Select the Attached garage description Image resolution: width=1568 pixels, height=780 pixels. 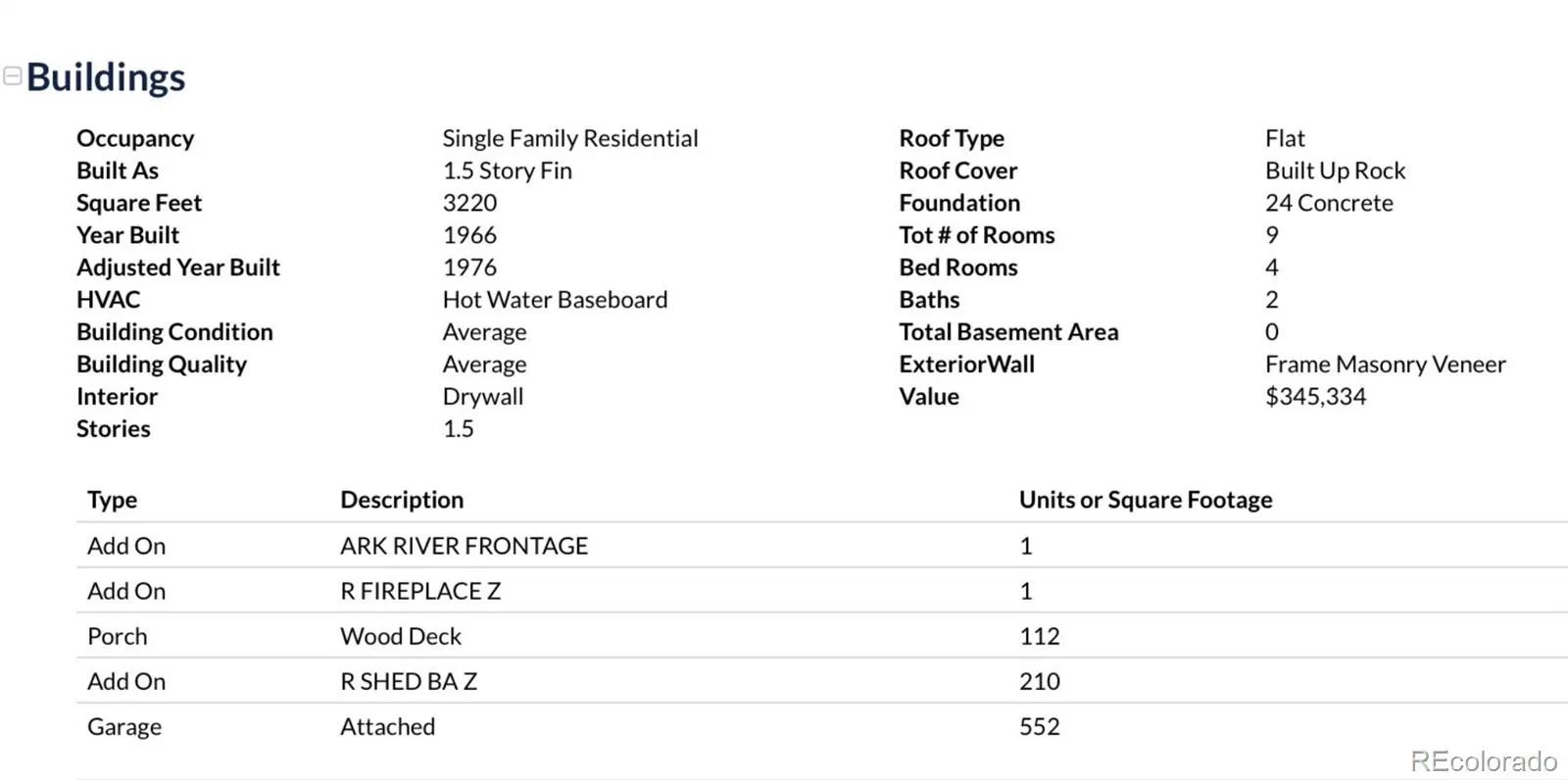click(x=387, y=726)
